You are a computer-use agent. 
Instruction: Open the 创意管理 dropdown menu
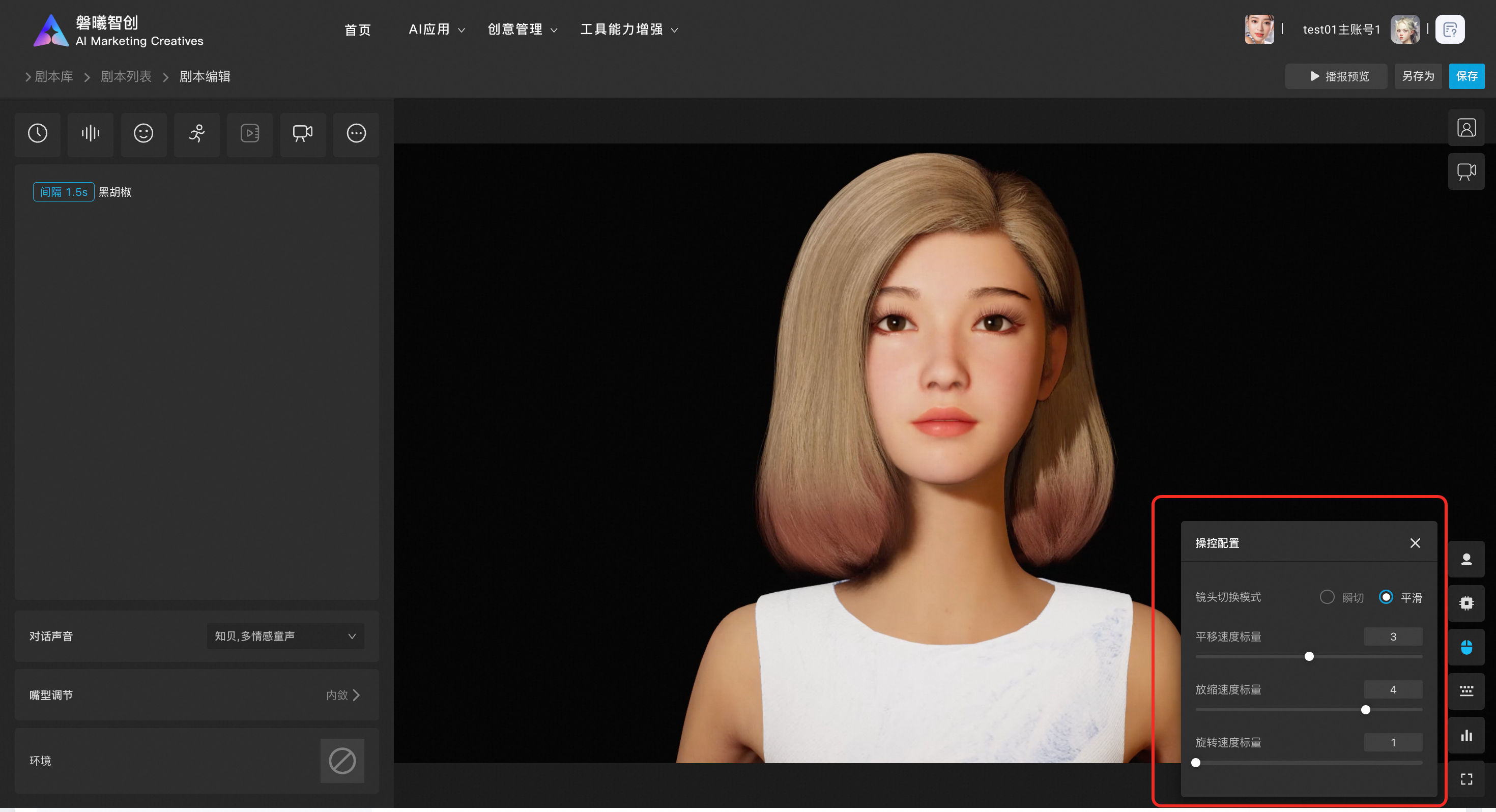click(x=522, y=29)
